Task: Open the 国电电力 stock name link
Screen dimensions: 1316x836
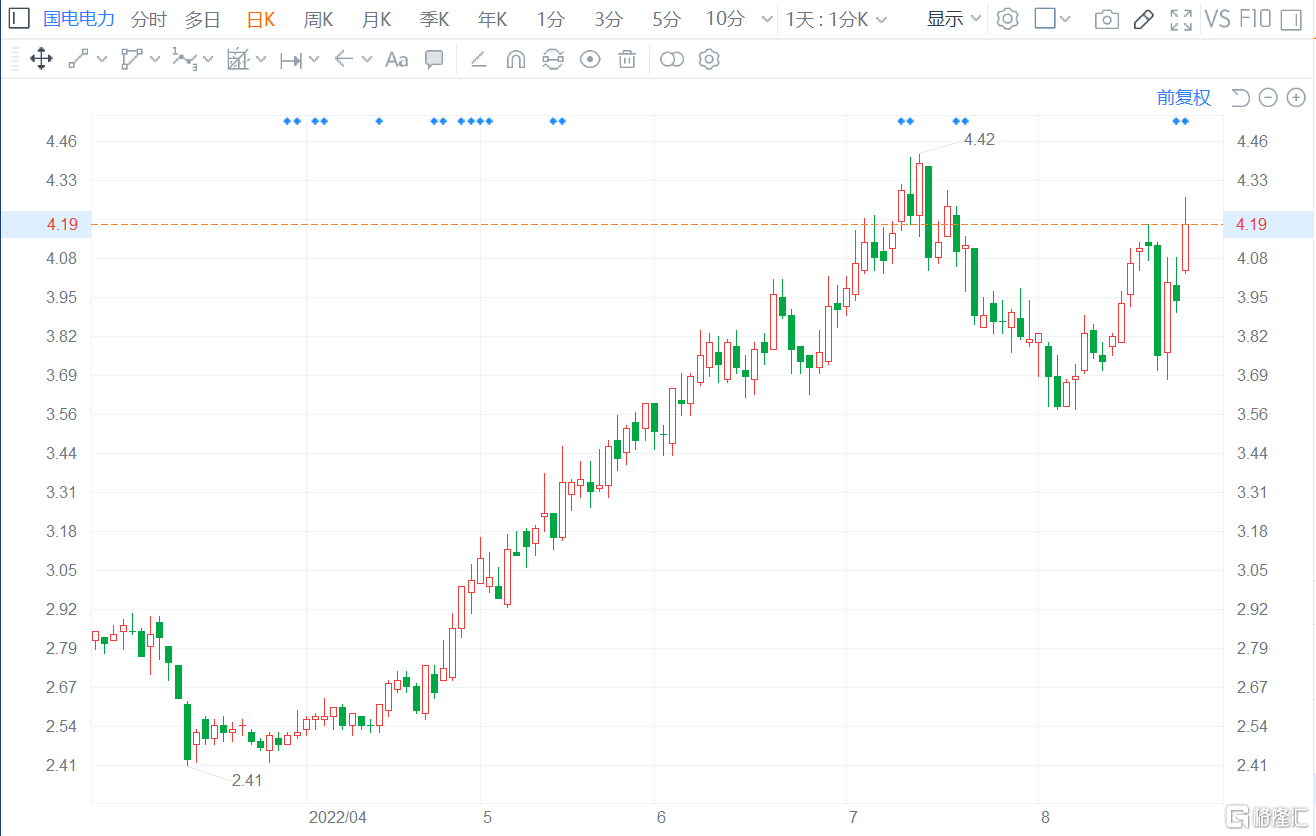Action: [x=79, y=19]
